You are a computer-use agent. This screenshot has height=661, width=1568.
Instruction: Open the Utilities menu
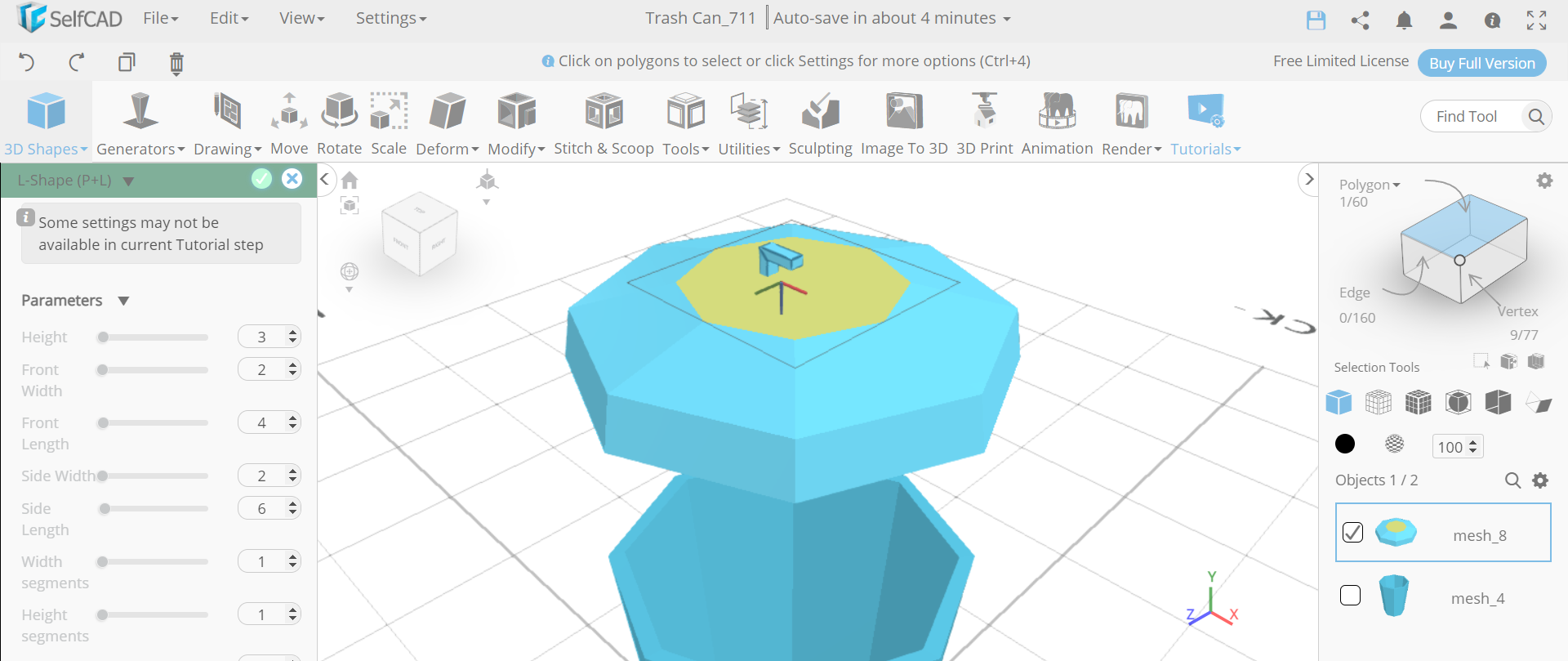pyautogui.click(x=749, y=123)
